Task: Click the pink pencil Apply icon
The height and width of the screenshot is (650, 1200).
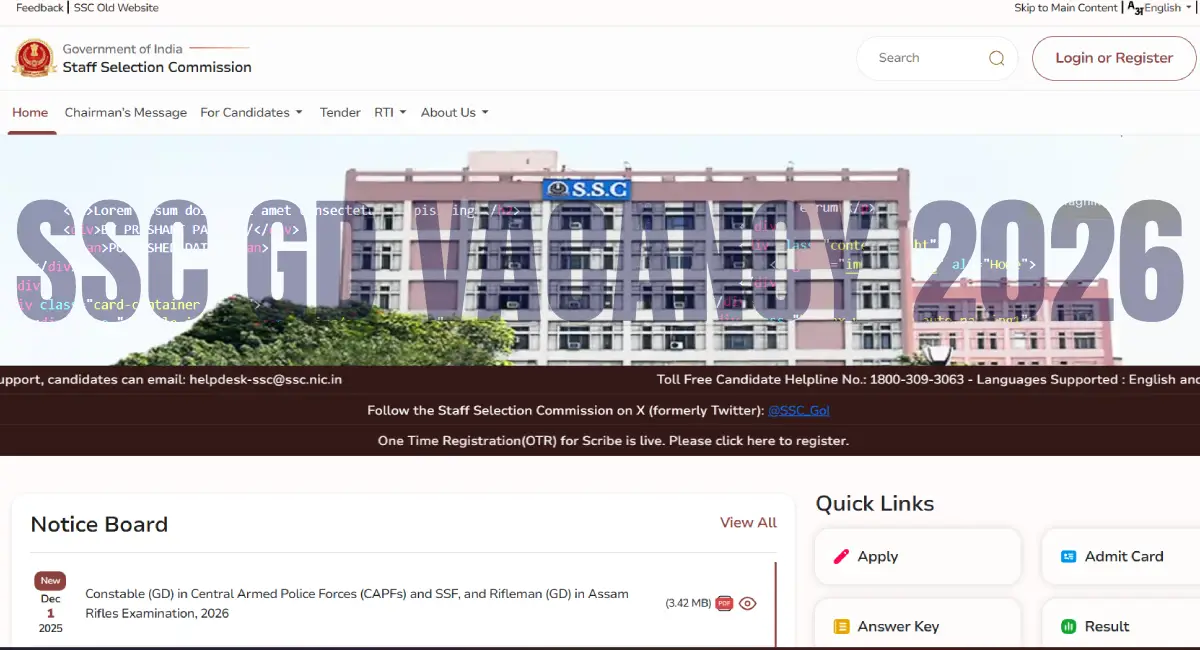Action: [x=841, y=556]
